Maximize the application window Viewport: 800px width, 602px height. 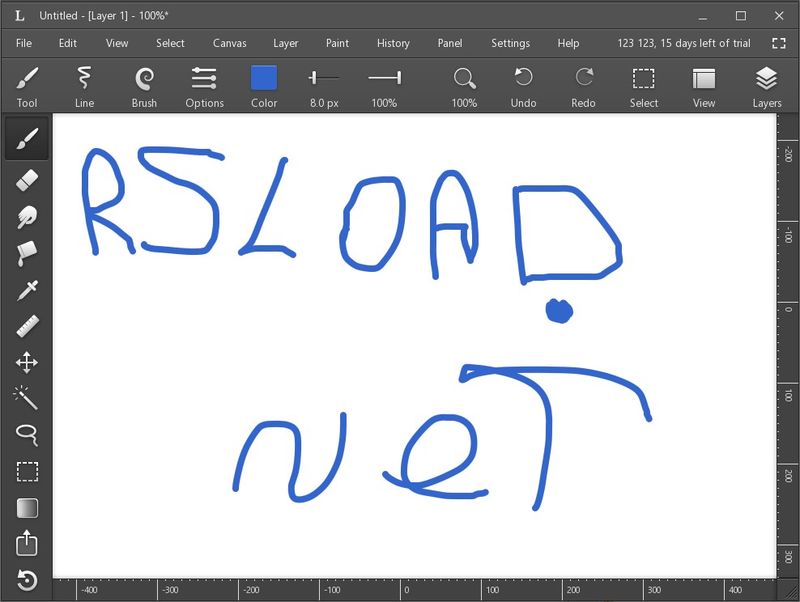741,16
